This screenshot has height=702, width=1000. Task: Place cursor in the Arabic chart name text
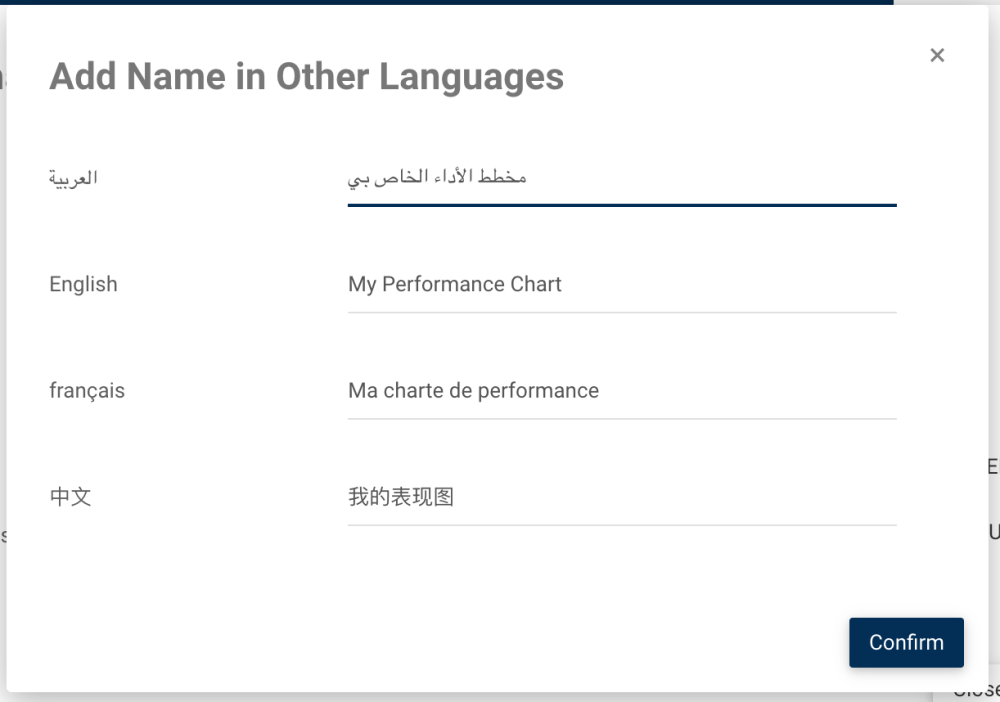coord(437,178)
